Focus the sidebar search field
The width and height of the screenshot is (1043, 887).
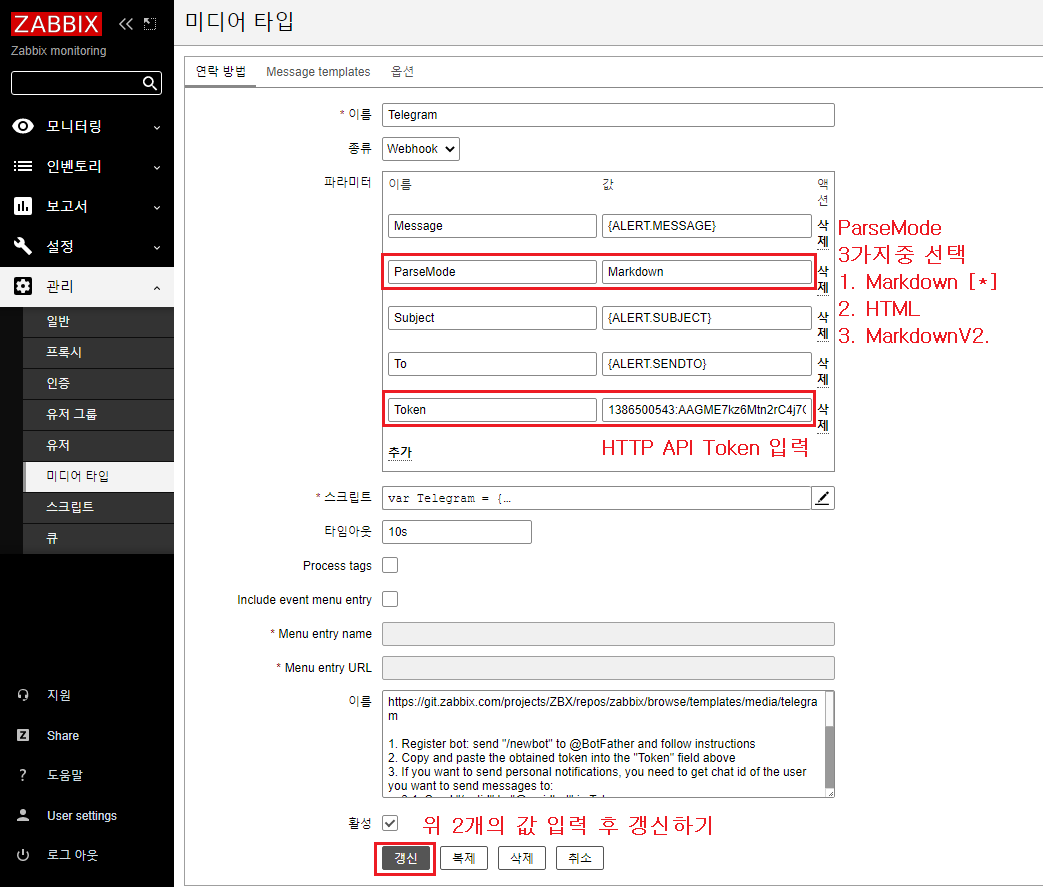pos(76,83)
